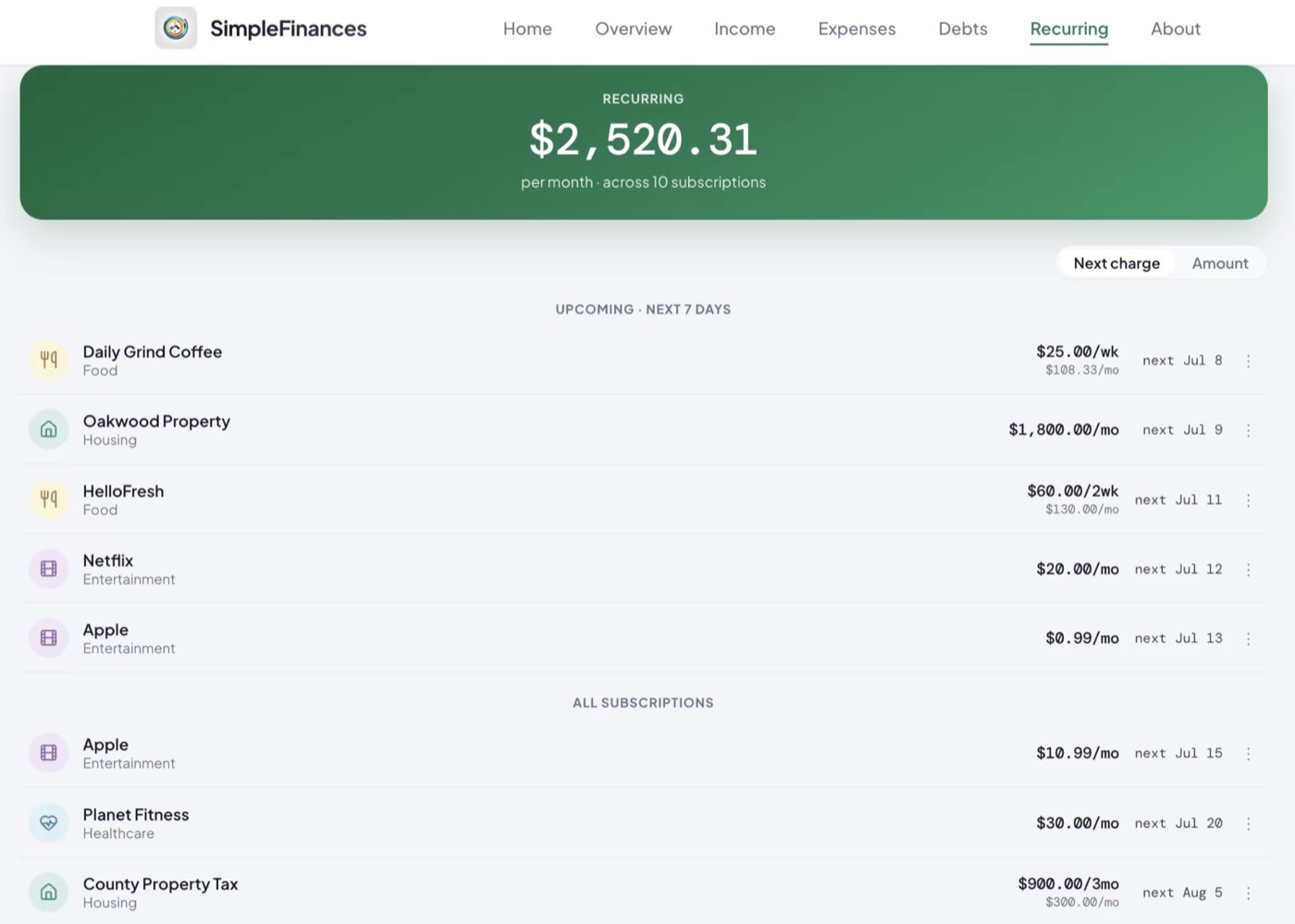
Task: Open the three-dot menu for Oakwood Property
Action: point(1248,430)
